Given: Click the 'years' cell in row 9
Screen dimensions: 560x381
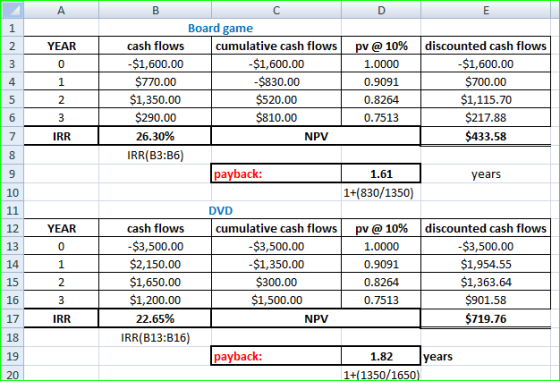Looking at the screenshot, I should coord(486,174).
